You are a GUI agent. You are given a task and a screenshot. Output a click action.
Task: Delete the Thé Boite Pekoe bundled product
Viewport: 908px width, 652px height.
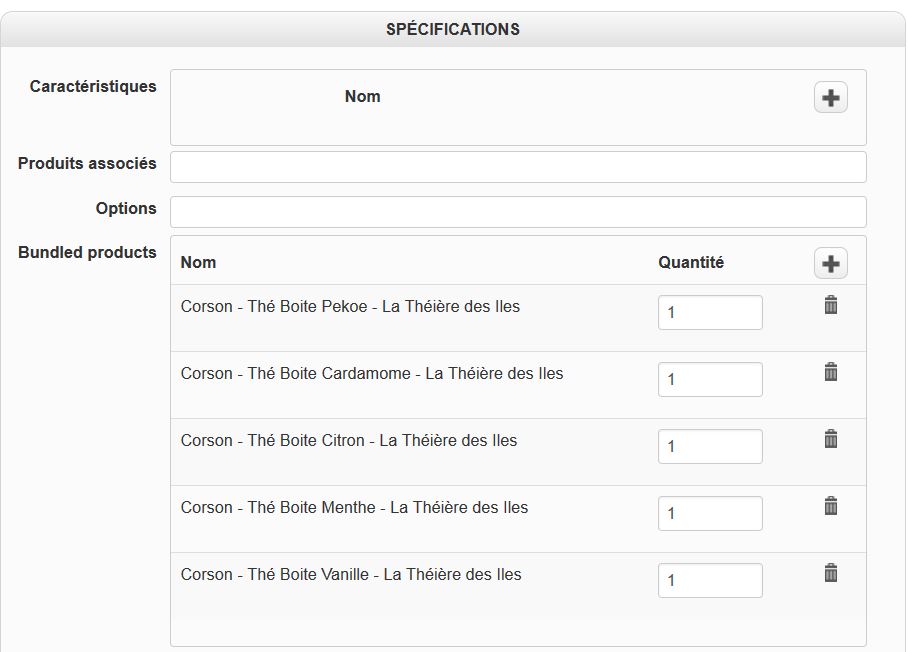point(830,306)
